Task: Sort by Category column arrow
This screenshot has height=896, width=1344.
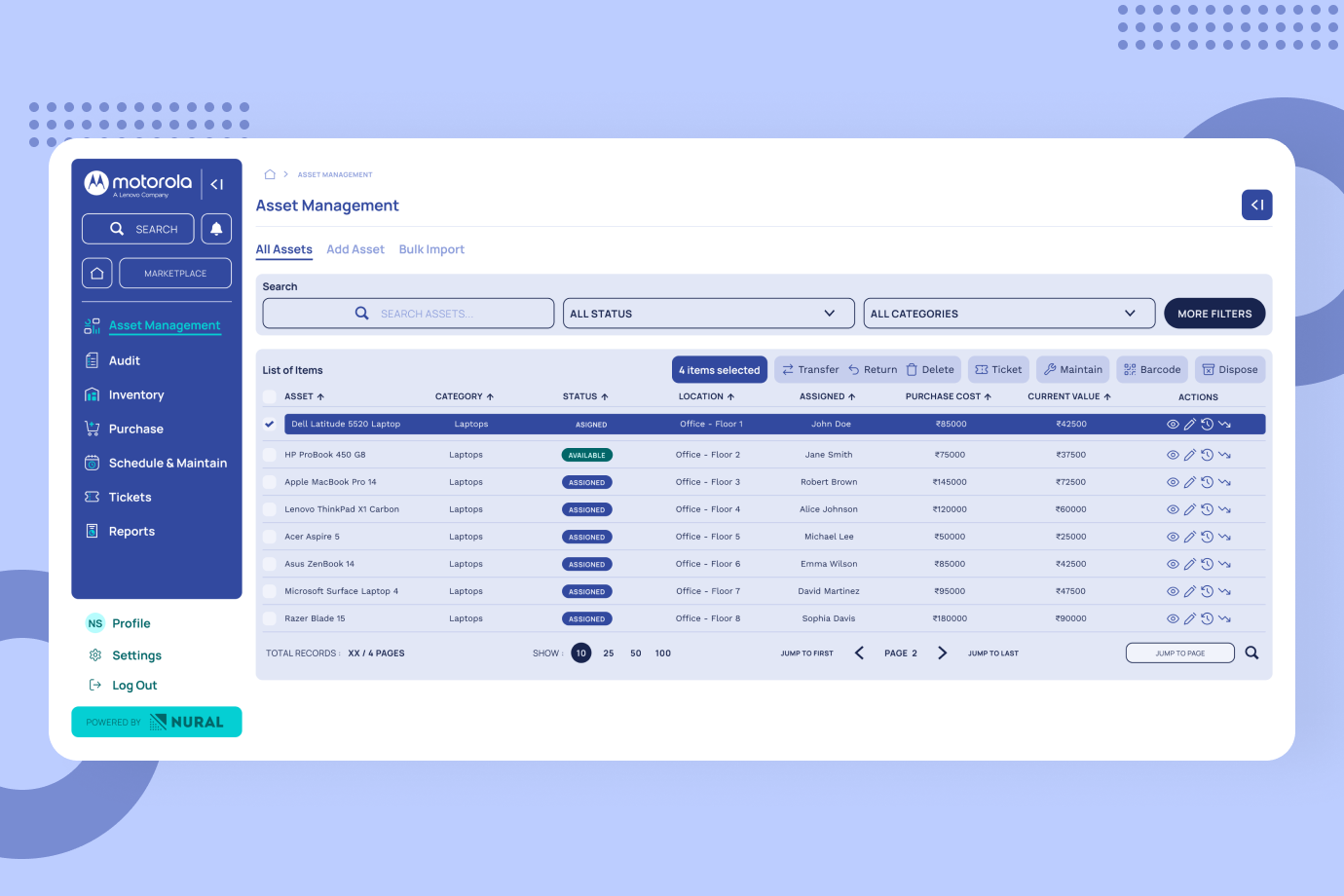Action: coord(490,396)
